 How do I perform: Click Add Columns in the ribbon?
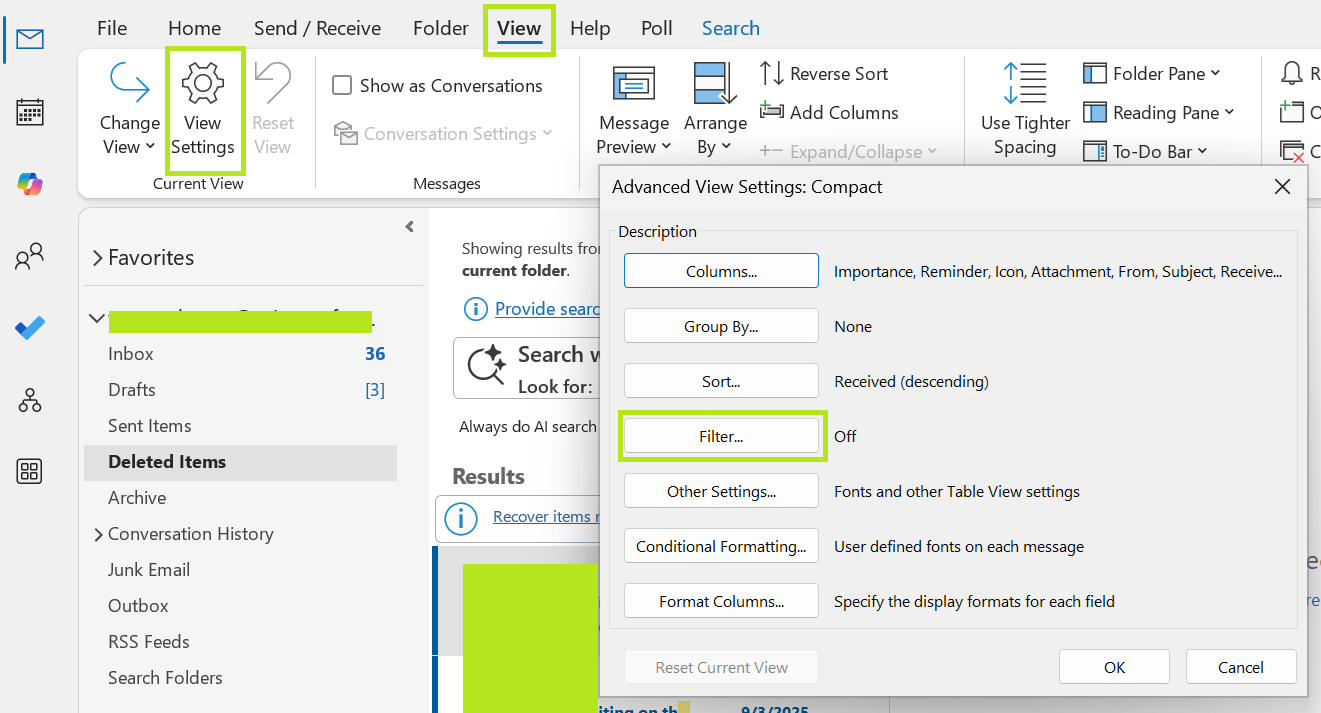[x=829, y=113]
